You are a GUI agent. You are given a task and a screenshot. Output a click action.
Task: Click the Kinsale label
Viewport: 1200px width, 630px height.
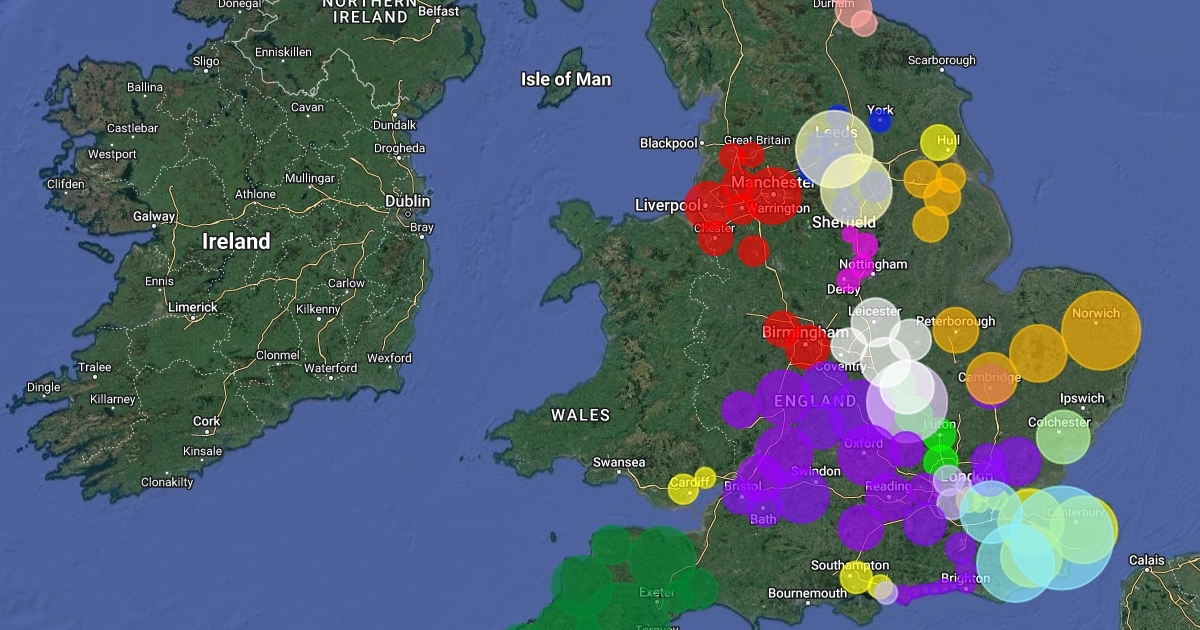click(203, 451)
